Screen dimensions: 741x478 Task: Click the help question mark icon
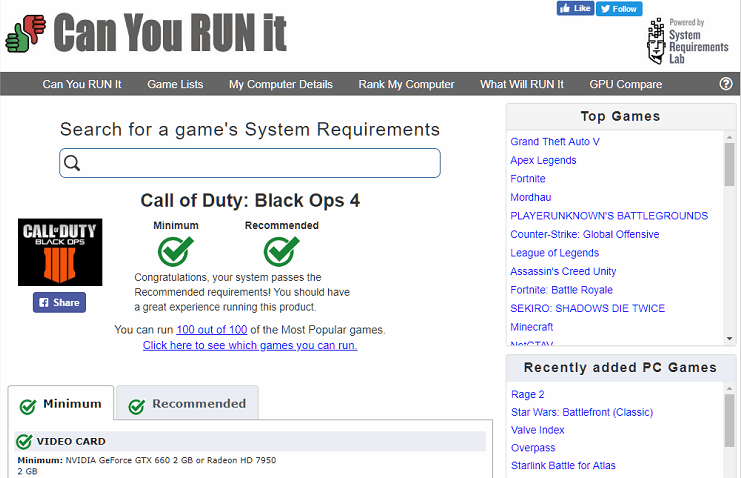726,84
